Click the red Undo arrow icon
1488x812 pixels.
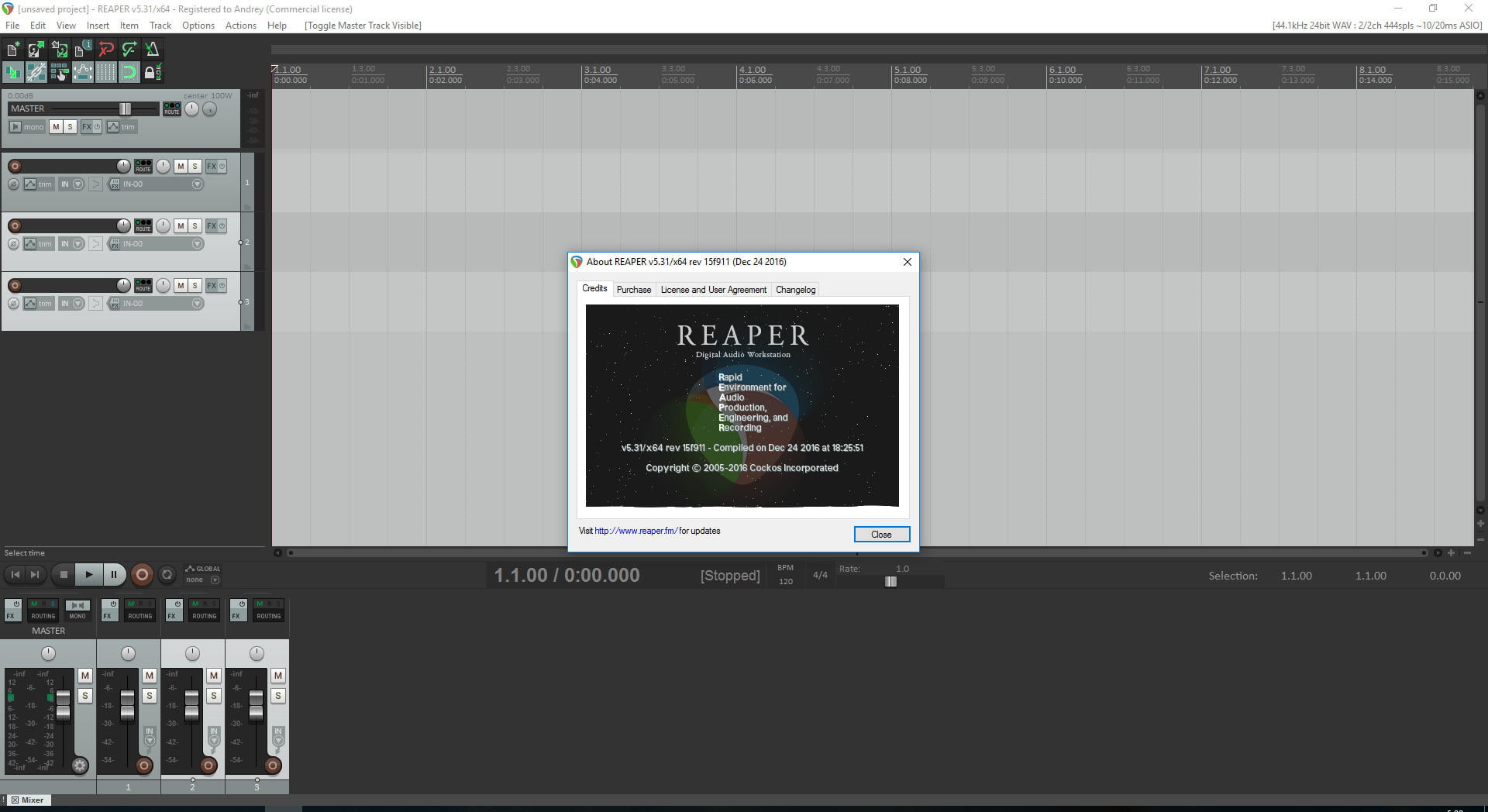[x=106, y=50]
